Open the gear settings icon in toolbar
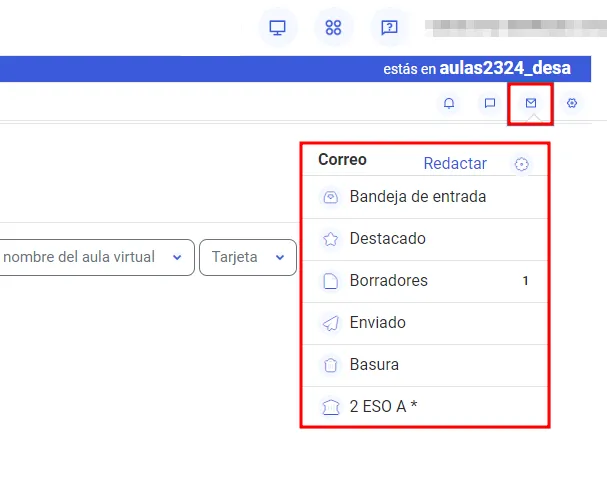The height and width of the screenshot is (498, 607). pyautogui.click(x=572, y=103)
